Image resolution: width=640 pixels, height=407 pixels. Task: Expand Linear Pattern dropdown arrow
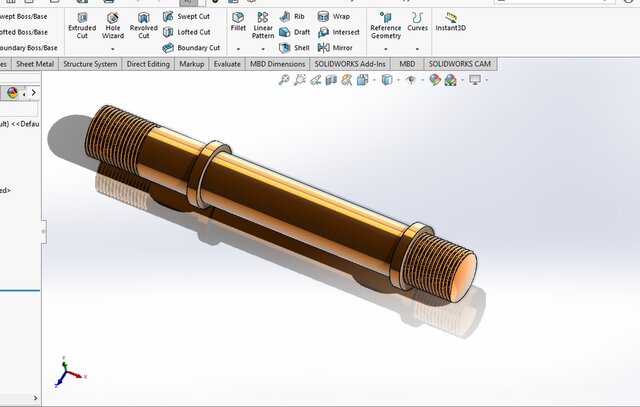click(263, 49)
